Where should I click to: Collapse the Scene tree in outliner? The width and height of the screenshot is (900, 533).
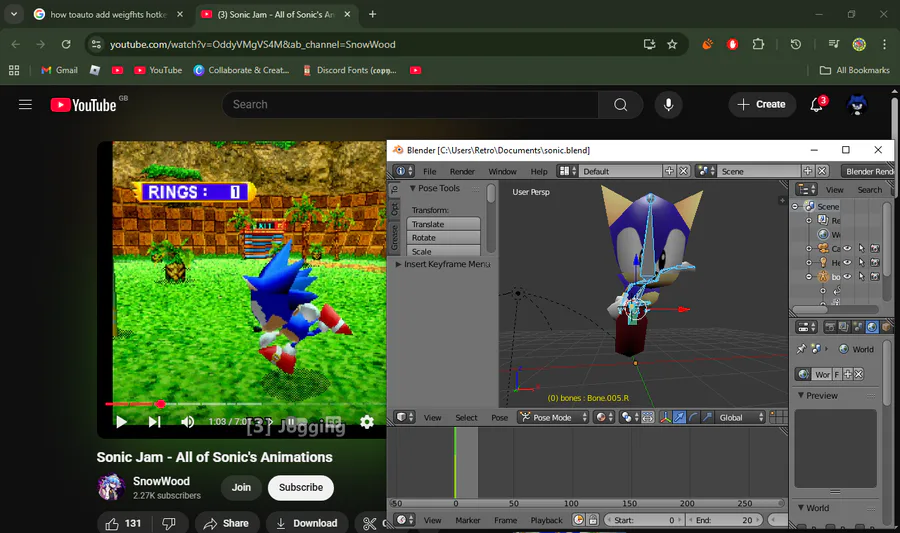[x=796, y=207]
